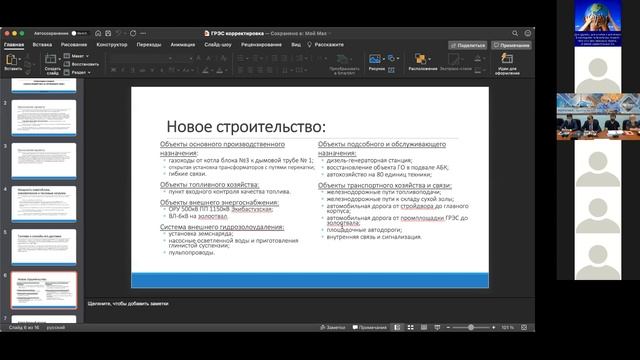Click the search magnifier icon in title bar
The image size is (640, 360).
tap(515, 33)
